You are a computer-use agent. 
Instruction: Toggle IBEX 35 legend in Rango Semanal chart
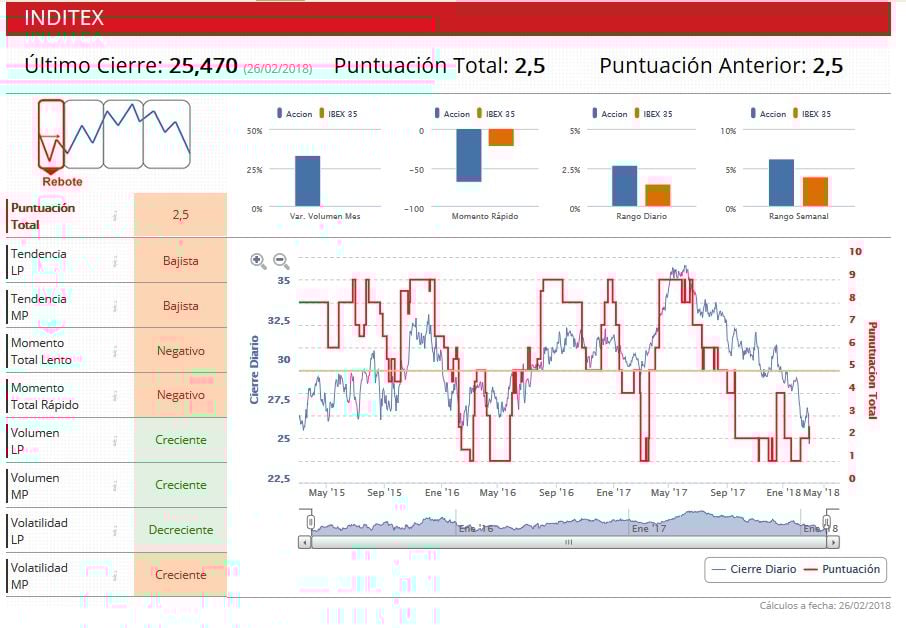812,114
